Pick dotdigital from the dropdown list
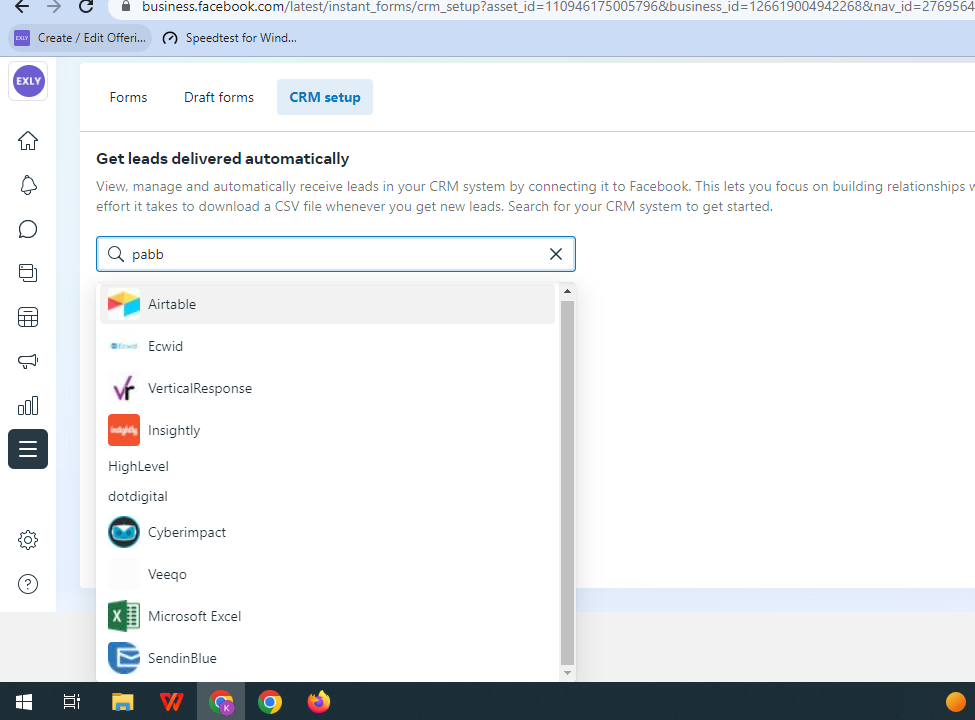Screen dimensions: 975x720 click(327, 496)
